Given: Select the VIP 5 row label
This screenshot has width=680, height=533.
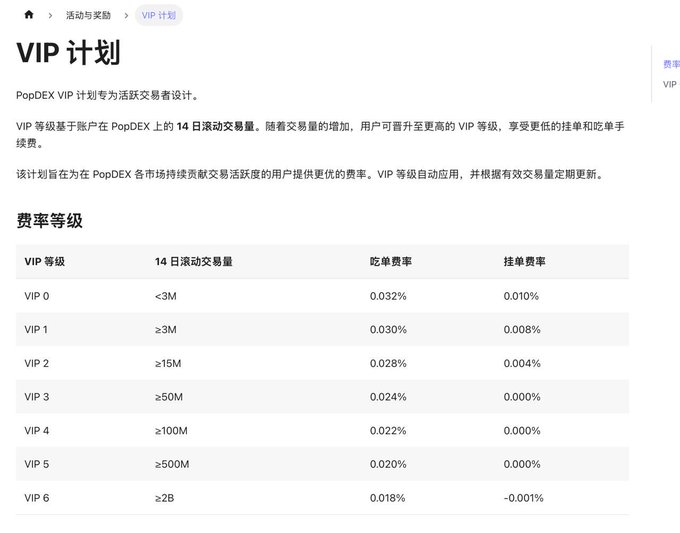Looking at the screenshot, I should (x=37, y=464).
